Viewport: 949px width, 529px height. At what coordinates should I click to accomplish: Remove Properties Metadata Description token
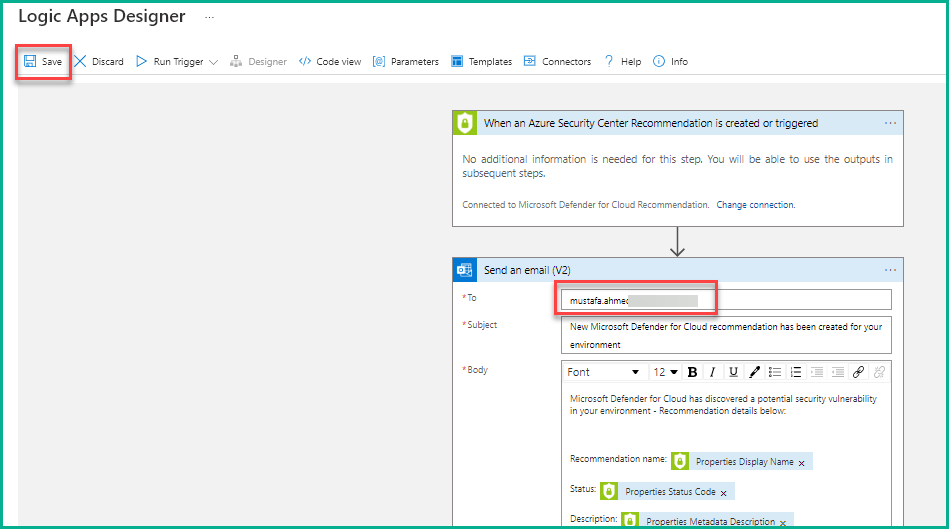click(783, 522)
